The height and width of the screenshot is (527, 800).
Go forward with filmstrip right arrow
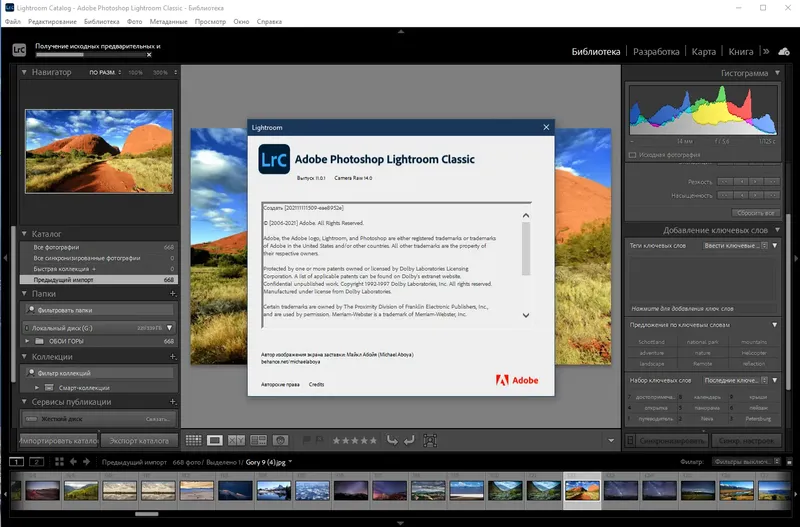pyautogui.click(x=86, y=462)
